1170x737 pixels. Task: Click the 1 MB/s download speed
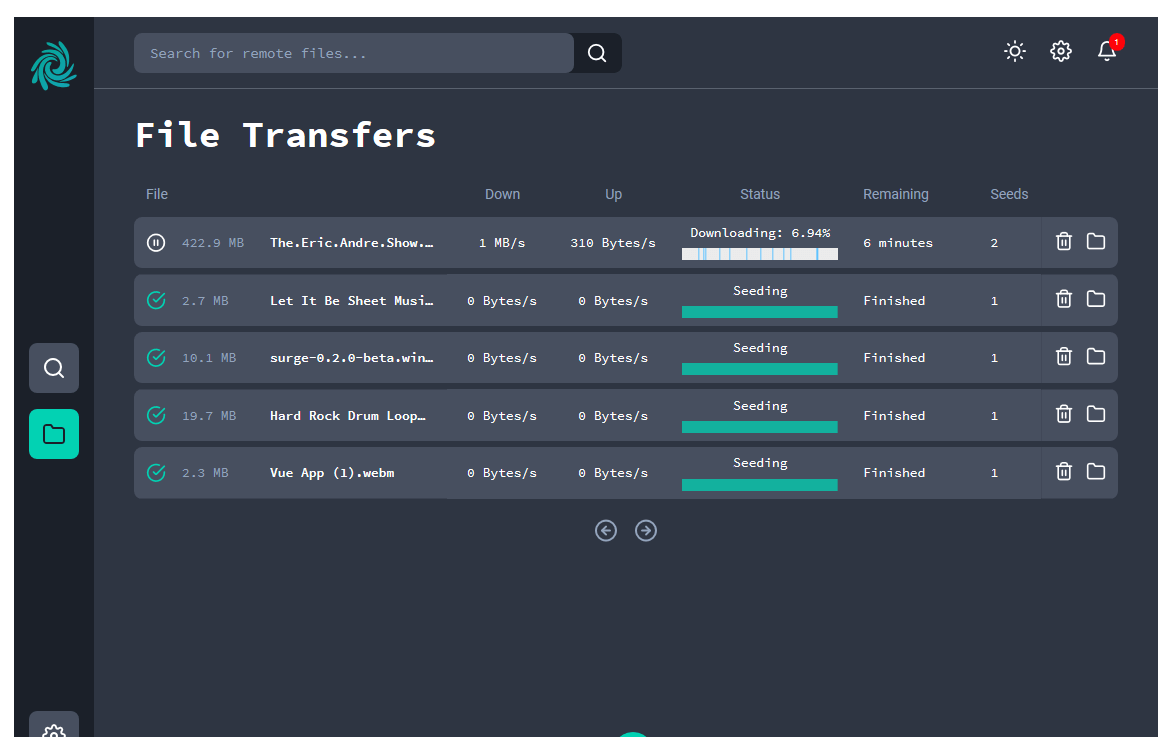click(502, 242)
